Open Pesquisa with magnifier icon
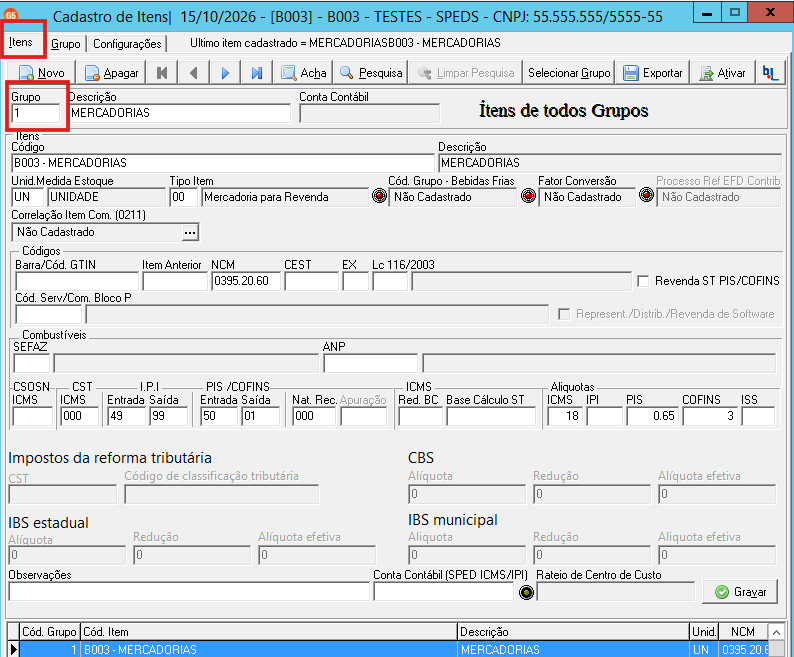Image resolution: width=794 pixels, height=657 pixels. 371,73
